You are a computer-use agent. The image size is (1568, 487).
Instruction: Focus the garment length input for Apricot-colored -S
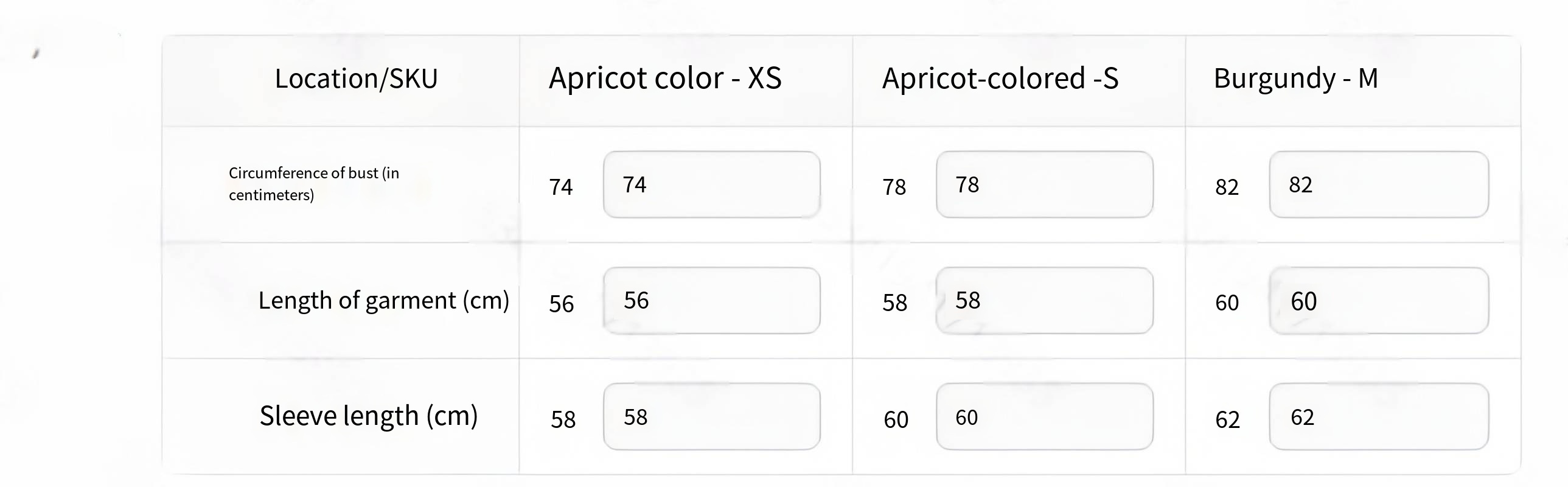1044,301
